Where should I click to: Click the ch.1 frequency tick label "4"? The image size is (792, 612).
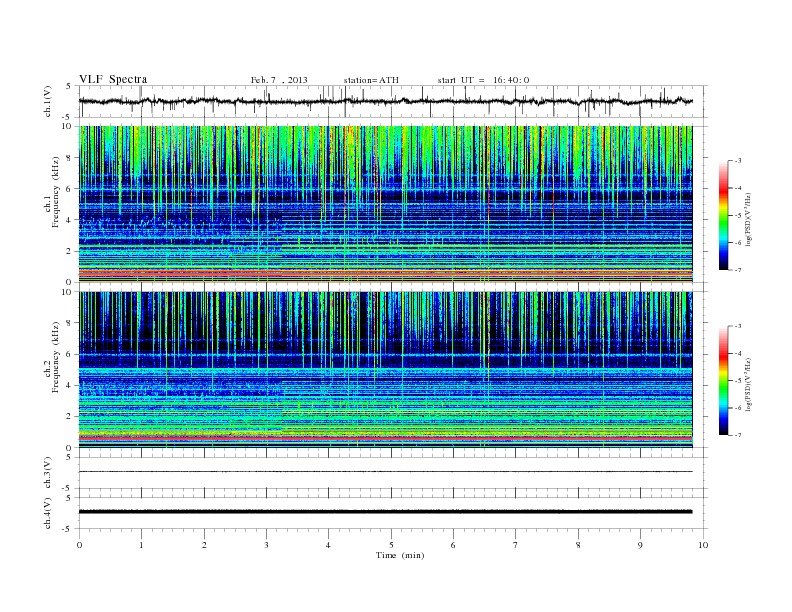(69, 220)
